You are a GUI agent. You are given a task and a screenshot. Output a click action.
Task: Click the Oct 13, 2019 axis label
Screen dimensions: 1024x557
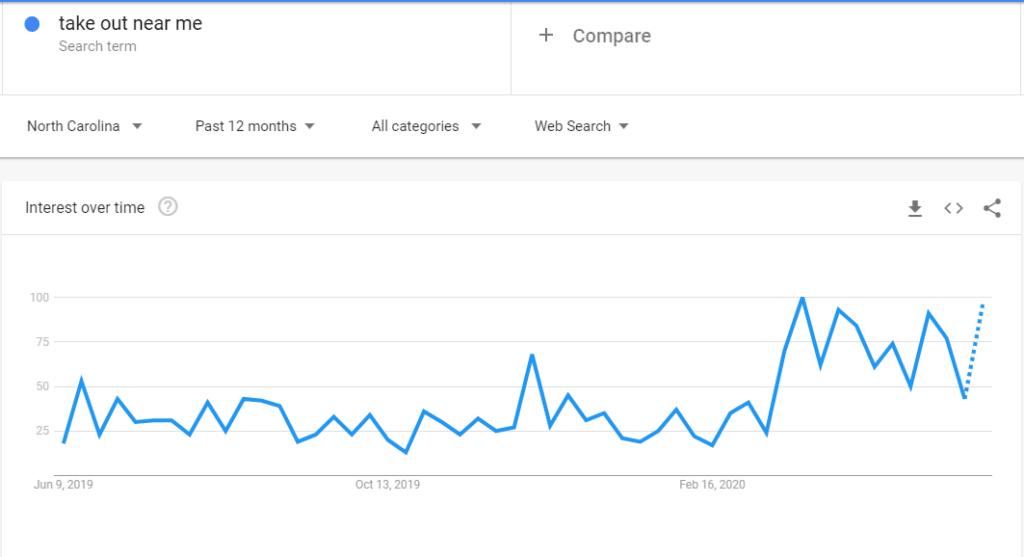click(387, 485)
